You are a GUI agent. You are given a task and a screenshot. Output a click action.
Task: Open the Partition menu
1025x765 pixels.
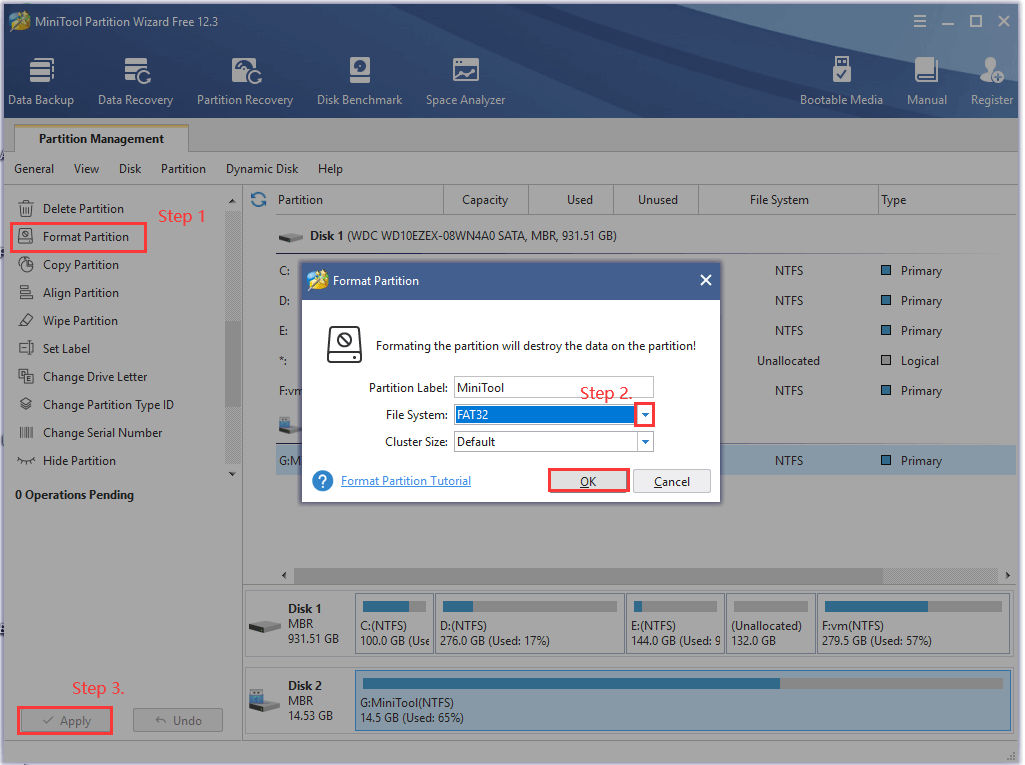pos(183,169)
